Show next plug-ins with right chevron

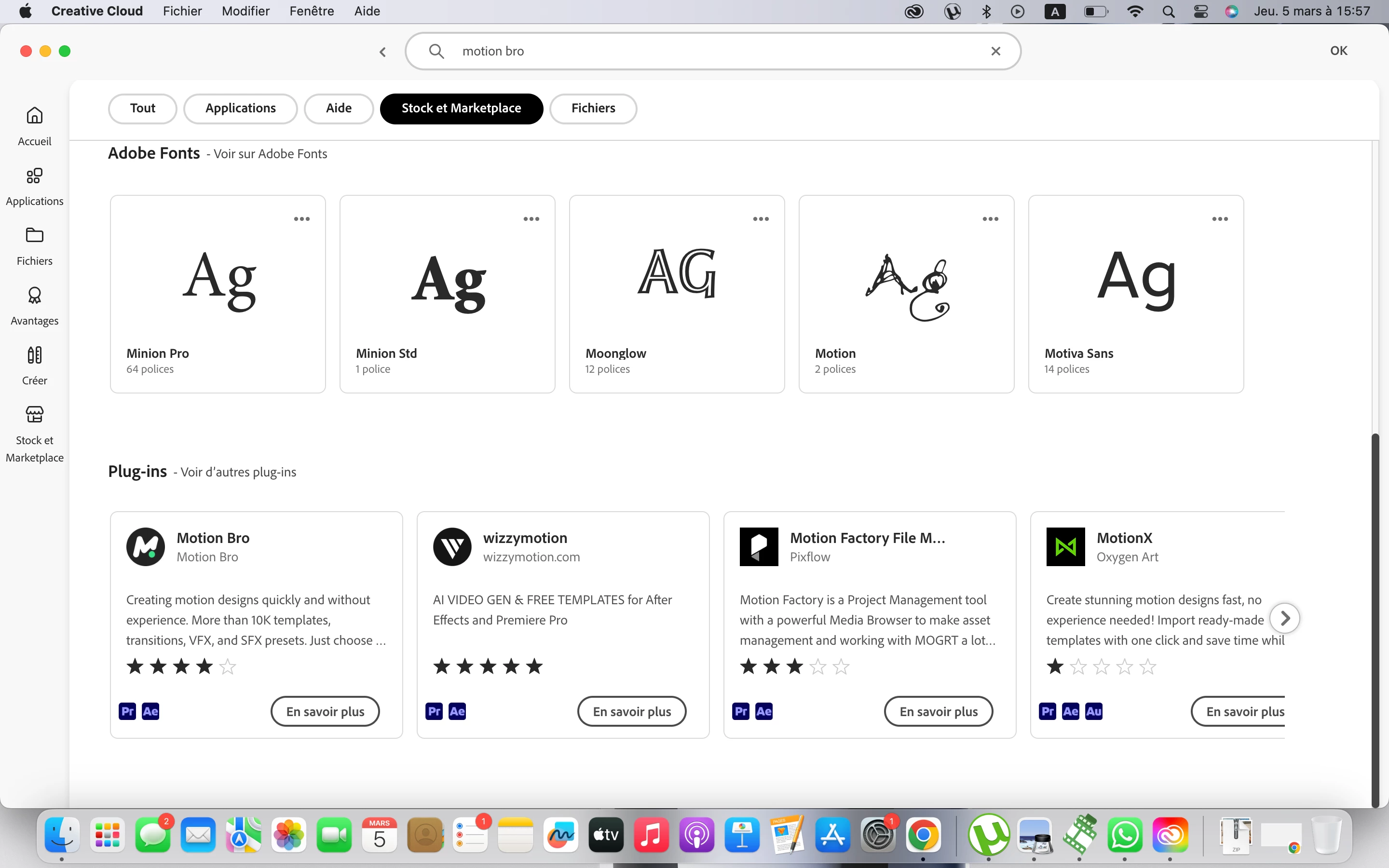(1284, 618)
